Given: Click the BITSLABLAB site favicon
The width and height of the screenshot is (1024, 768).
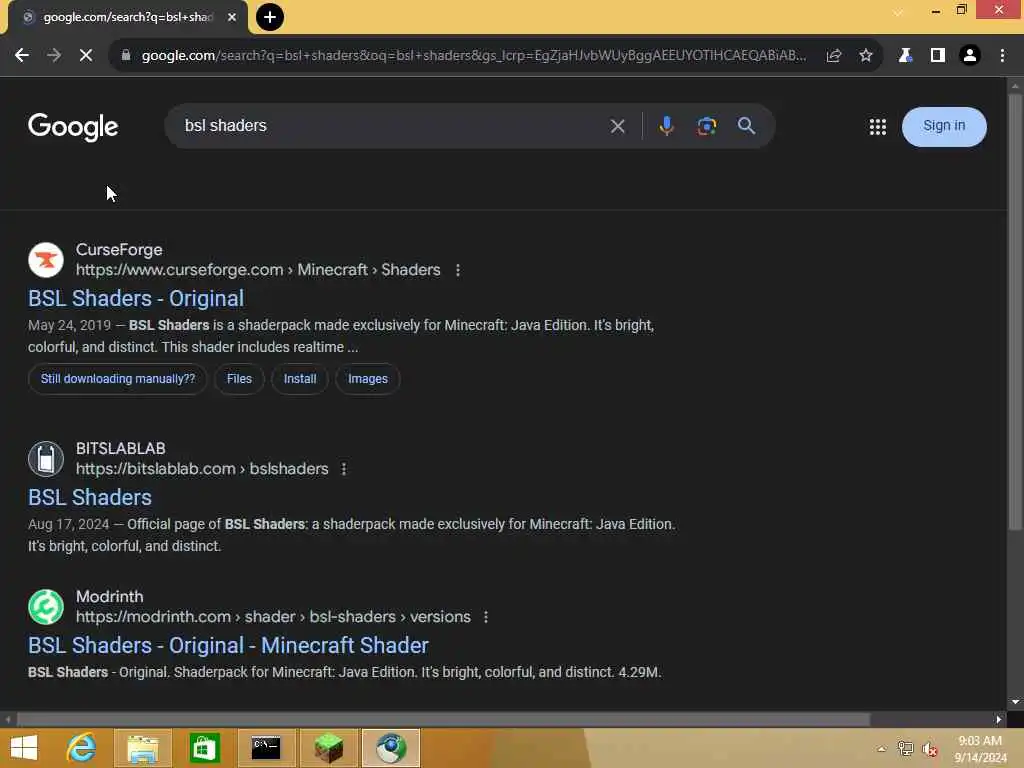Looking at the screenshot, I should (46, 458).
